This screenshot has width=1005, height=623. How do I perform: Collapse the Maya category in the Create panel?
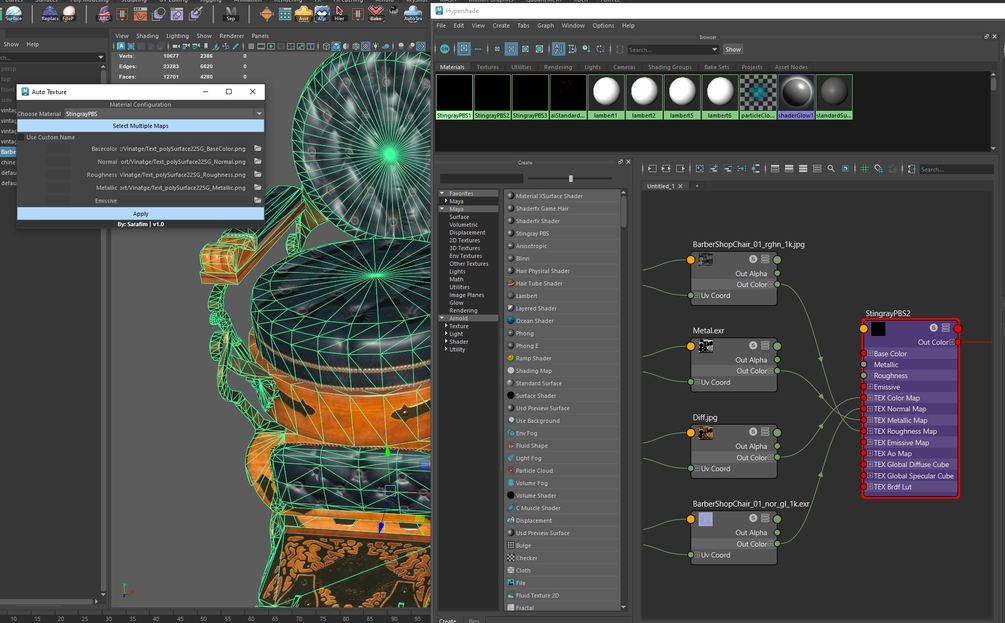(x=454, y=209)
